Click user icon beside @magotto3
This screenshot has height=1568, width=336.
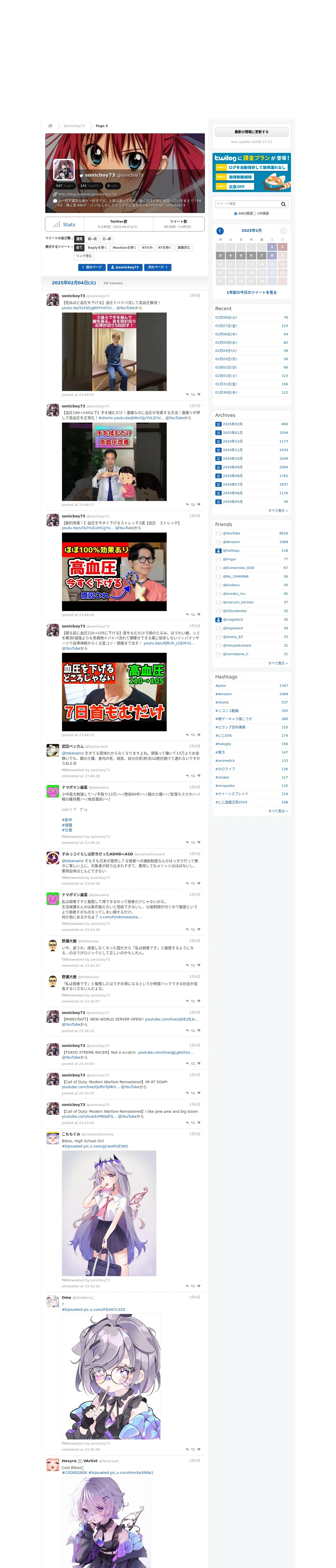pos(218,620)
